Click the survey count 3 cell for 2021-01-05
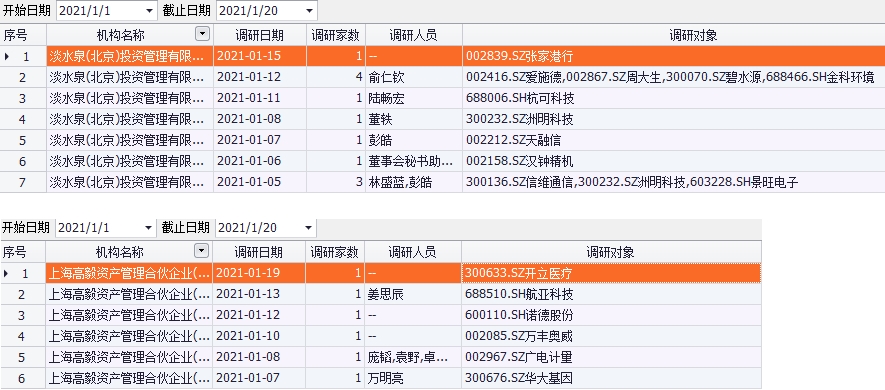The image size is (885, 390). 336,182
